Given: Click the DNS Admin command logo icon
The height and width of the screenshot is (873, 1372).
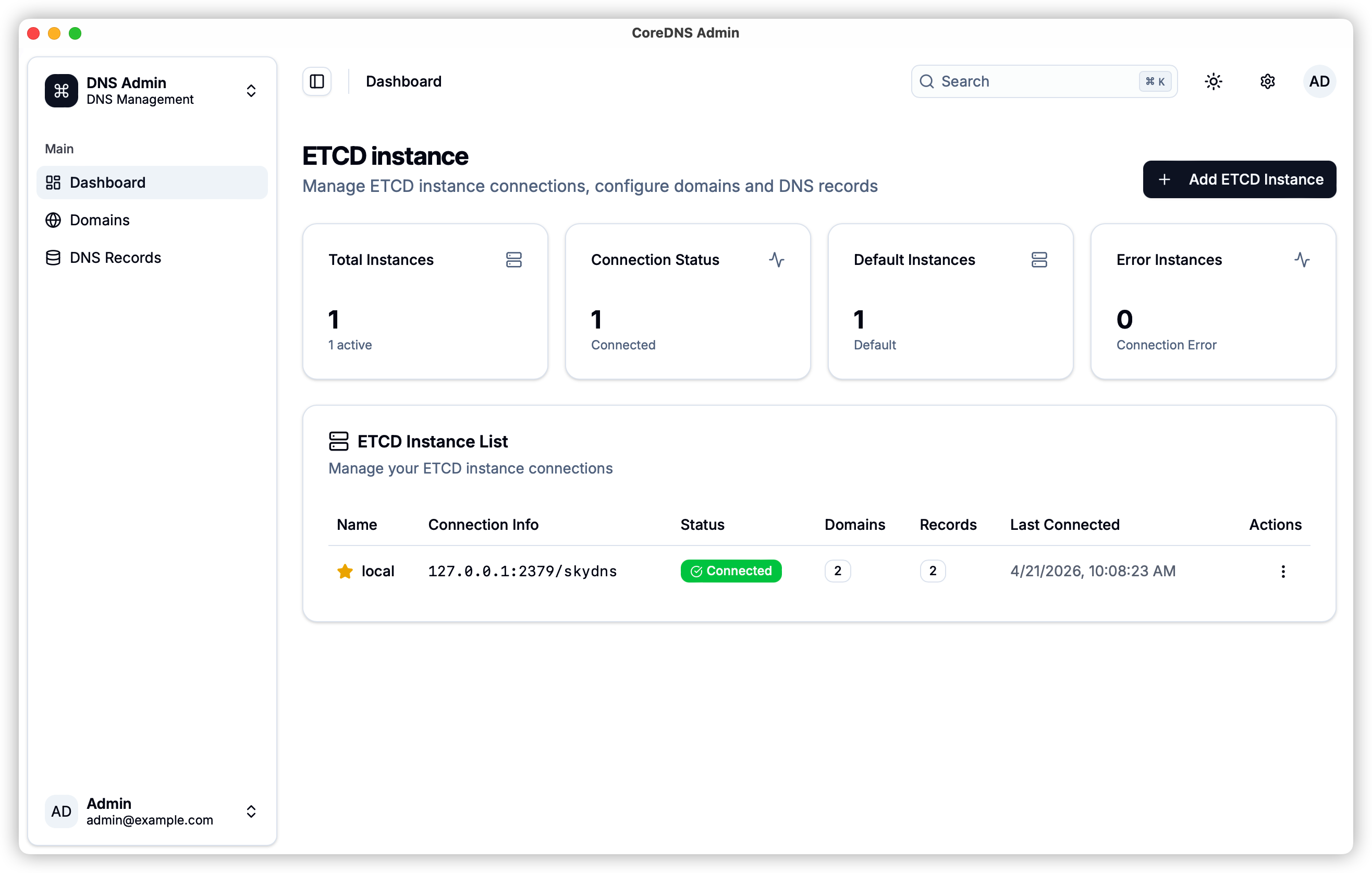Looking at the screenshot, I should (61, 91).
